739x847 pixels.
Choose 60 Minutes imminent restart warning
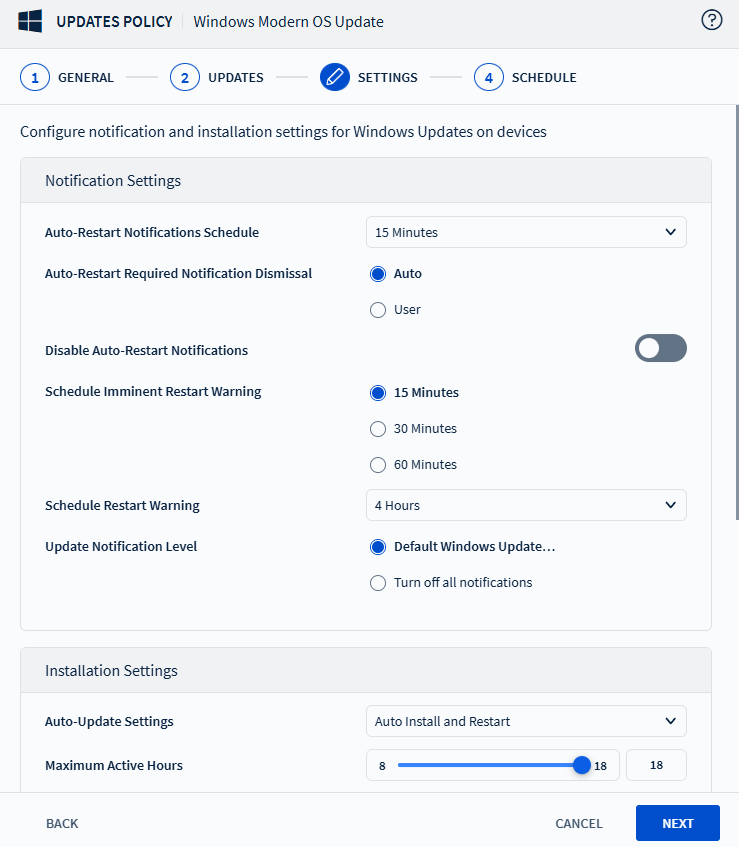378,465
